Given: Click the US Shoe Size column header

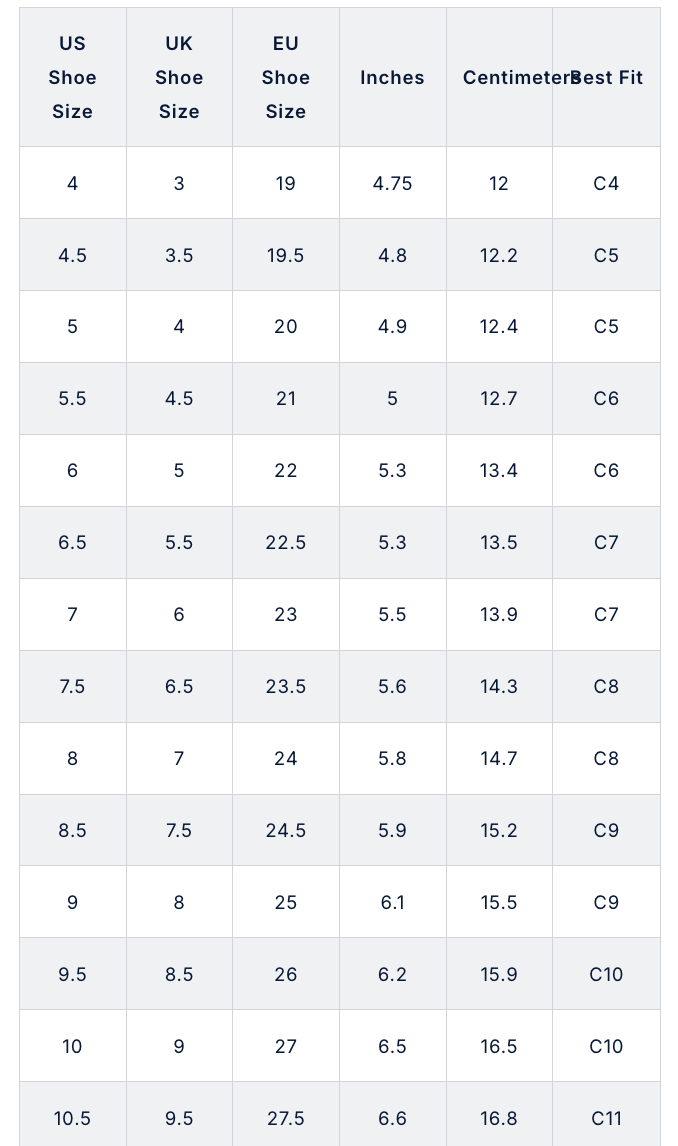Looking at the screenshot, I should [x=72, y=77].
